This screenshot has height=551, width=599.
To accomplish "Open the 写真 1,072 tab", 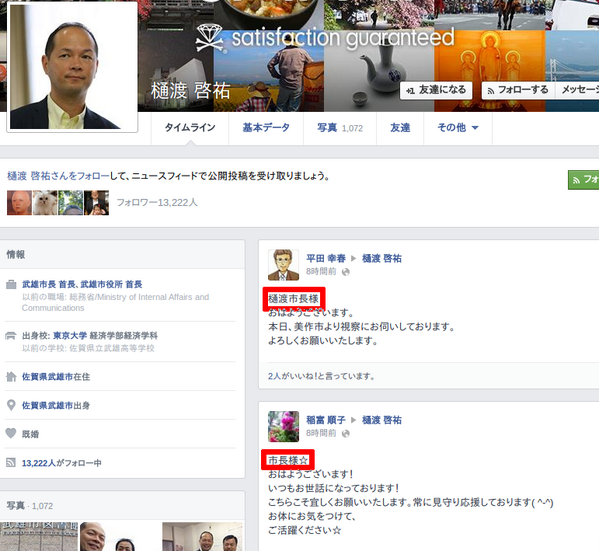I will [340, 128].
